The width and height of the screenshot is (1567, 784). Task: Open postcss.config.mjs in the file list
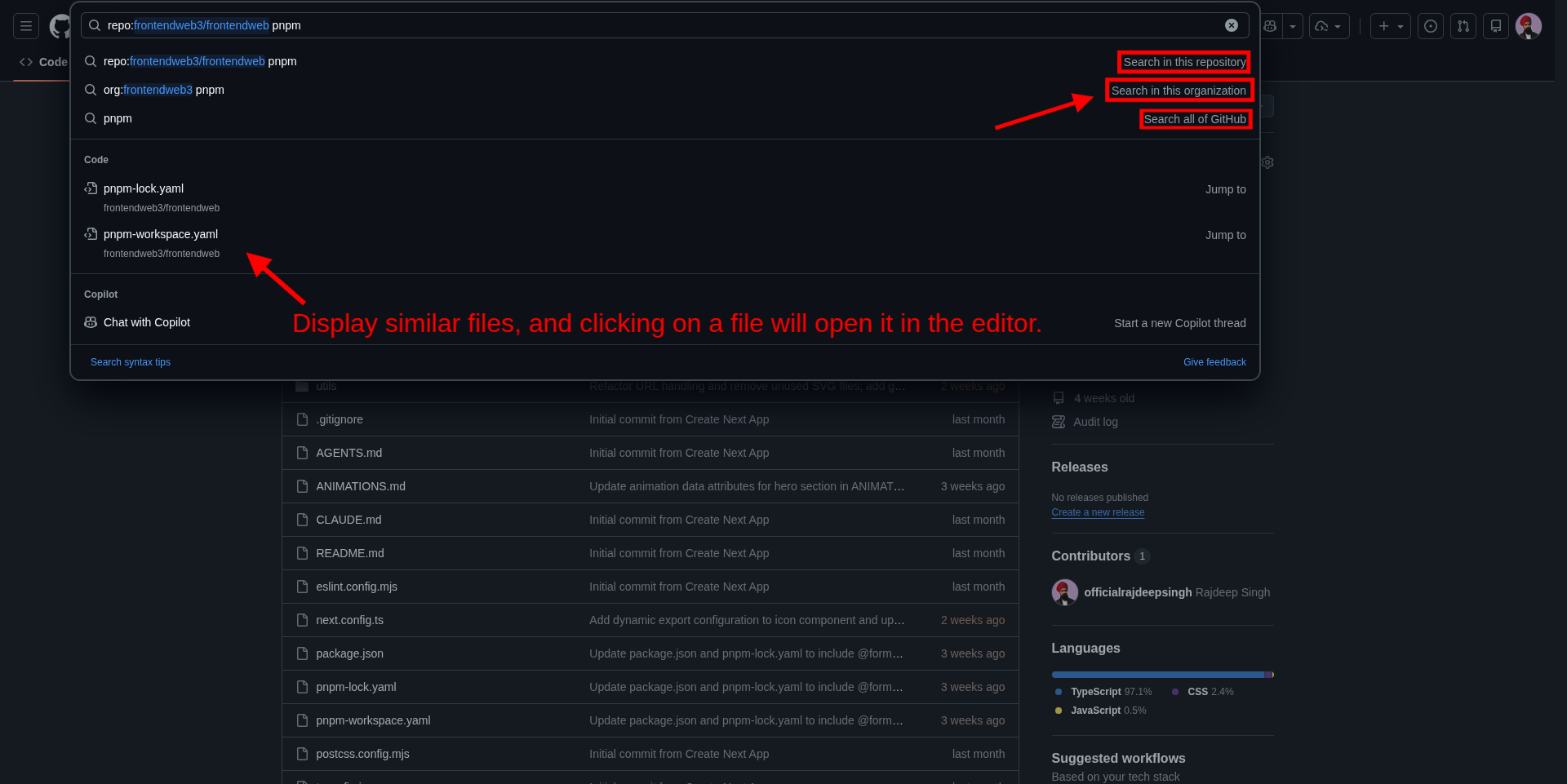363,754
